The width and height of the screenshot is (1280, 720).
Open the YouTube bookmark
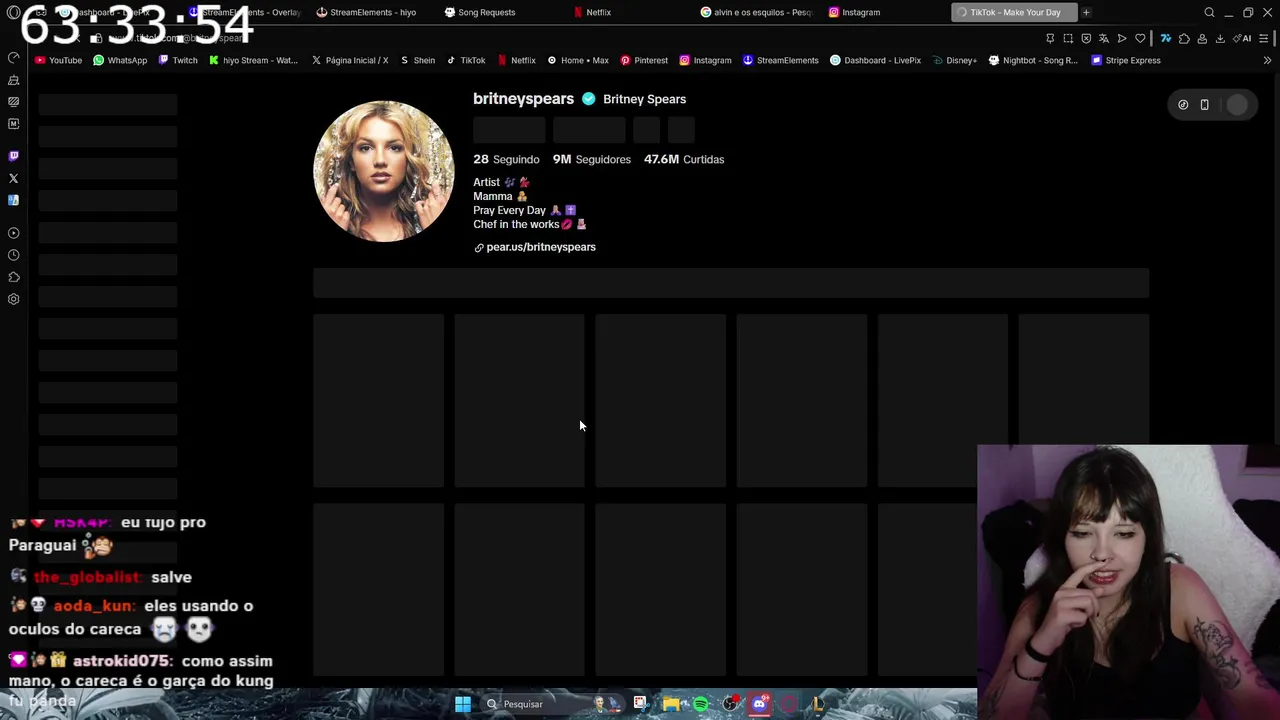click(x=58, y=60)
